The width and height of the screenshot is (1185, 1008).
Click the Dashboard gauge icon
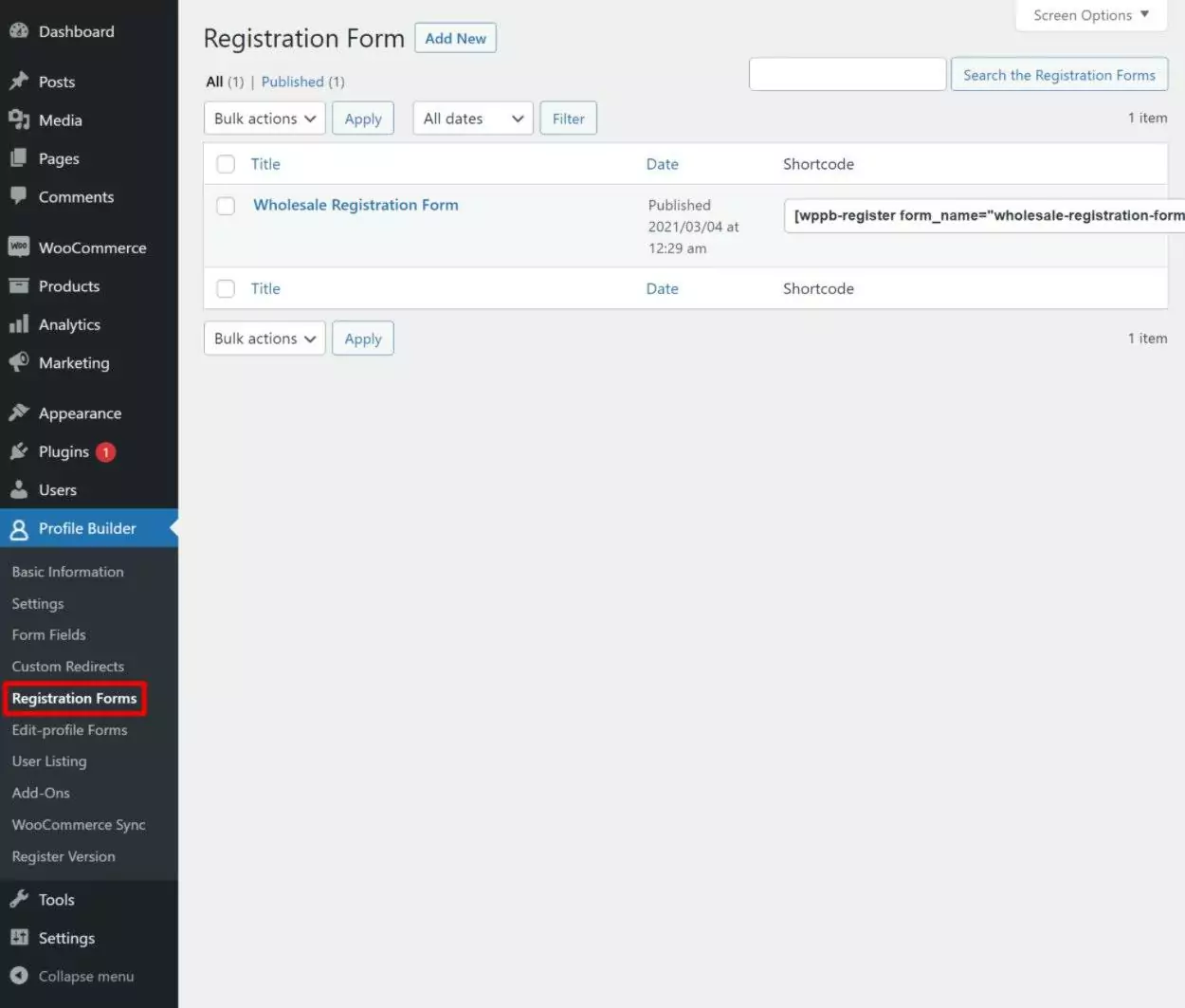click(x=19, y=30)
